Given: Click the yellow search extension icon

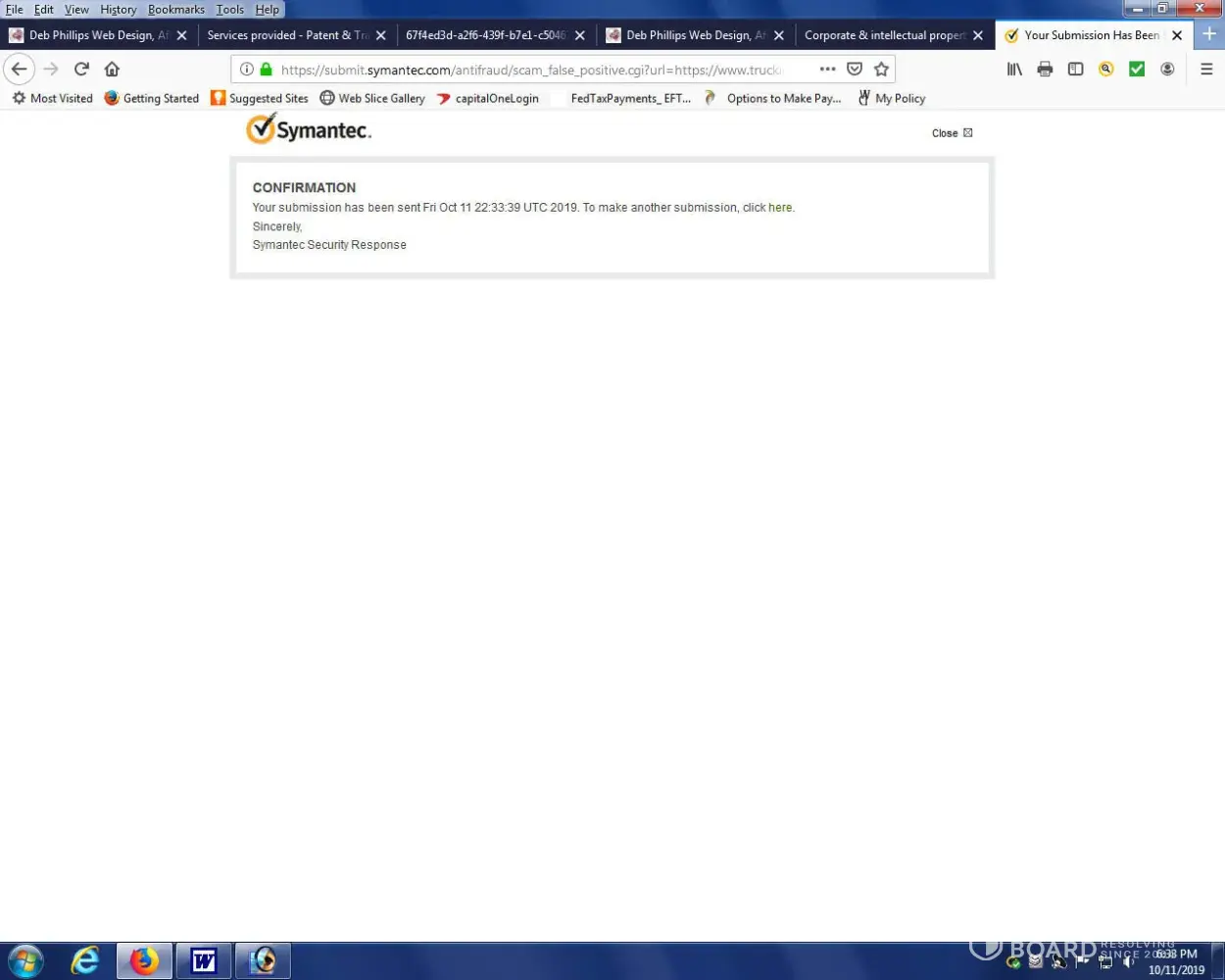Looking at the screenshot, I should coord(1105,70).
